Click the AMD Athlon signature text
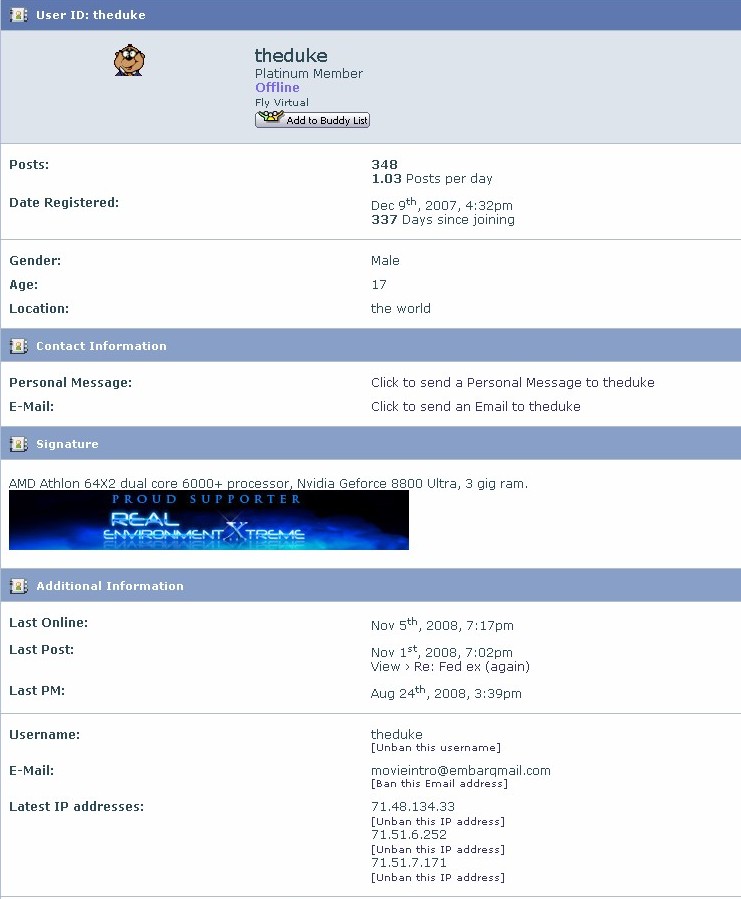Viewport: 741px width, 899px height. [268, 483]
